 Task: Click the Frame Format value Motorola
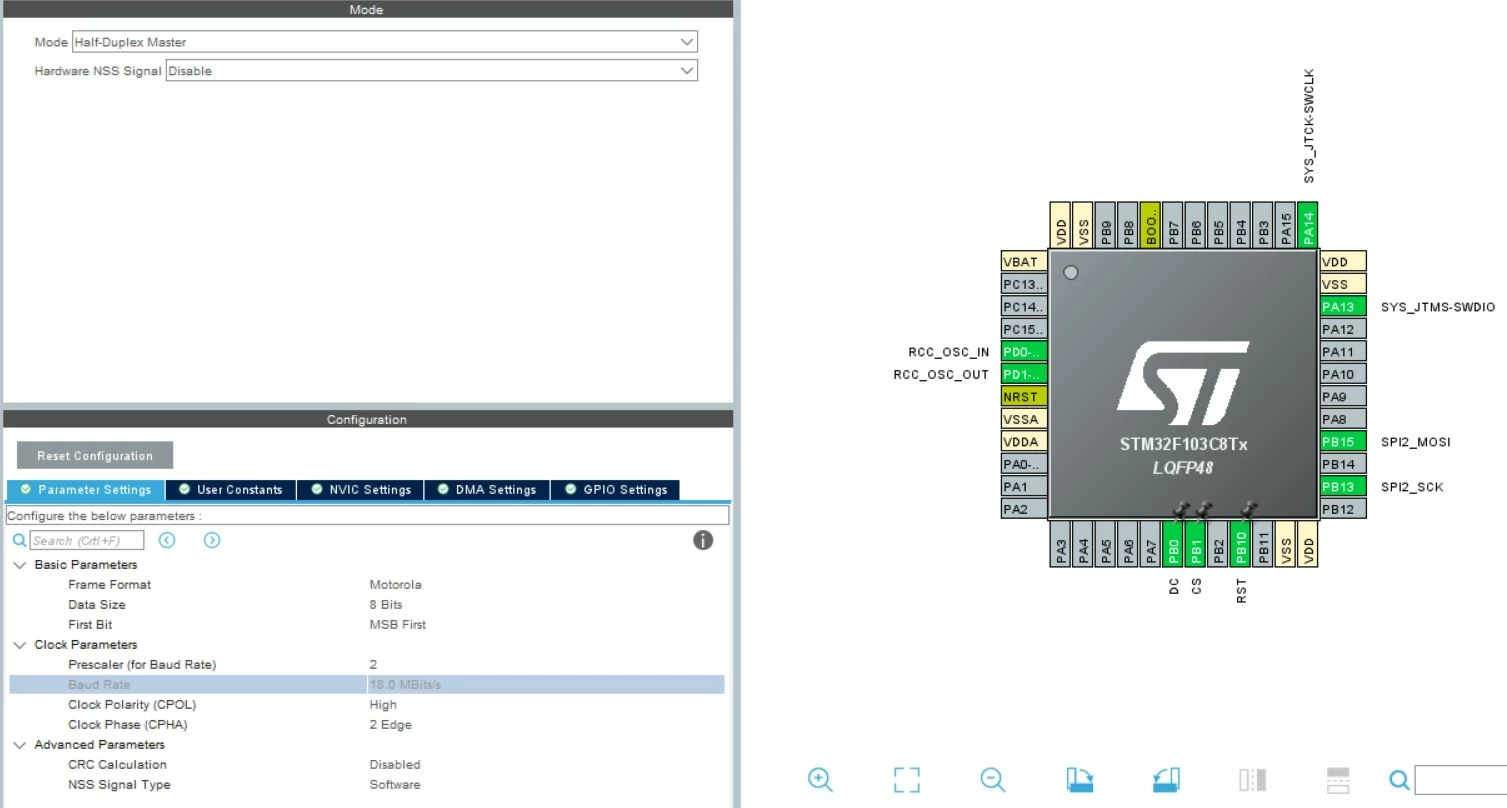coord(395,585)
